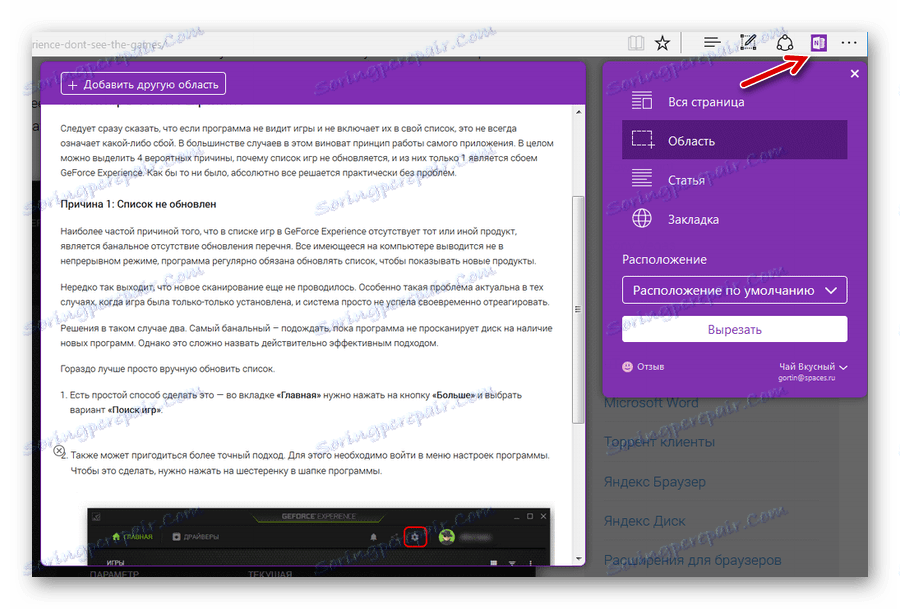Remove clipped region with circled X icon
This screenshot has width=900, height=609.
pos(59,451)
